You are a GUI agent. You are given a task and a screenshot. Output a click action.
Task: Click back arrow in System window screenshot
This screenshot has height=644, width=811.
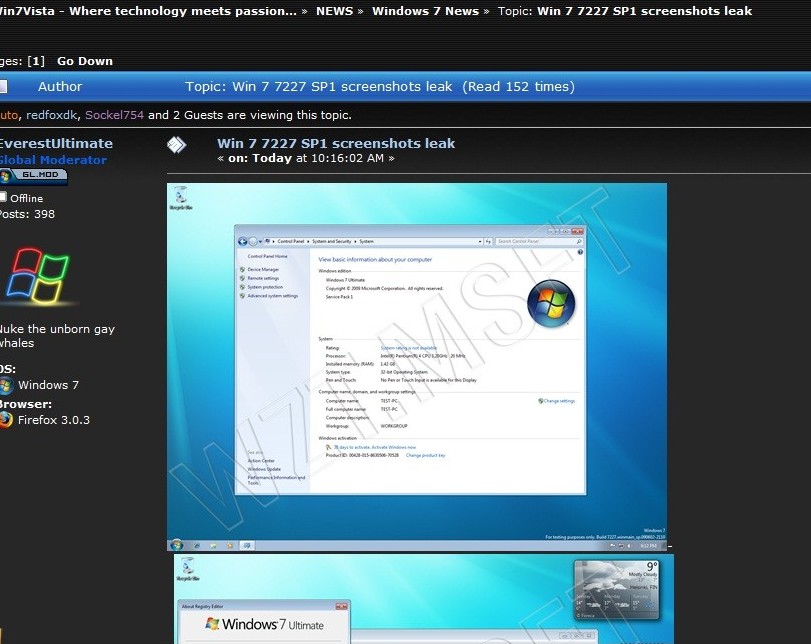[243, 242]
